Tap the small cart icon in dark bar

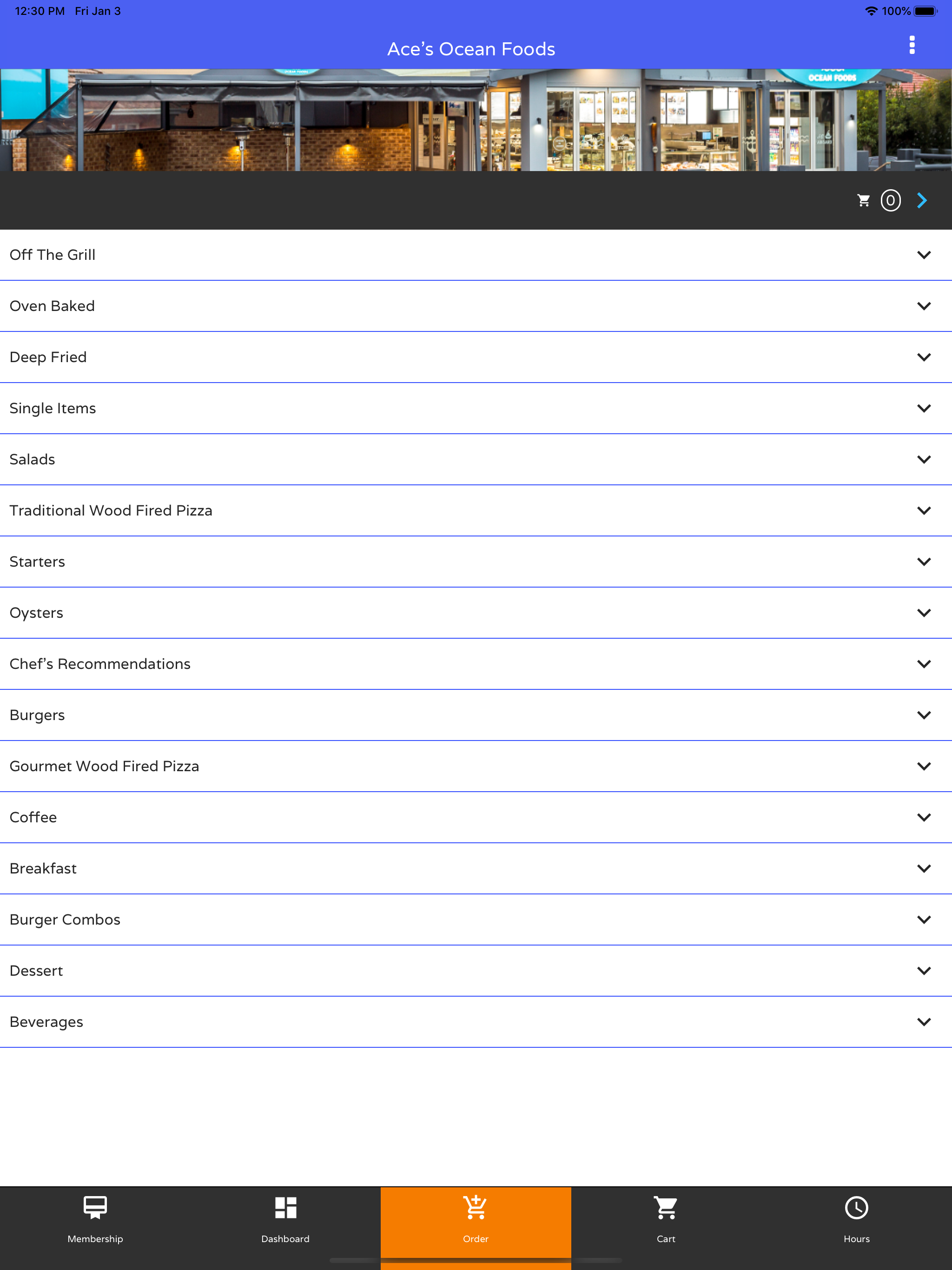(x=864, y=200)
